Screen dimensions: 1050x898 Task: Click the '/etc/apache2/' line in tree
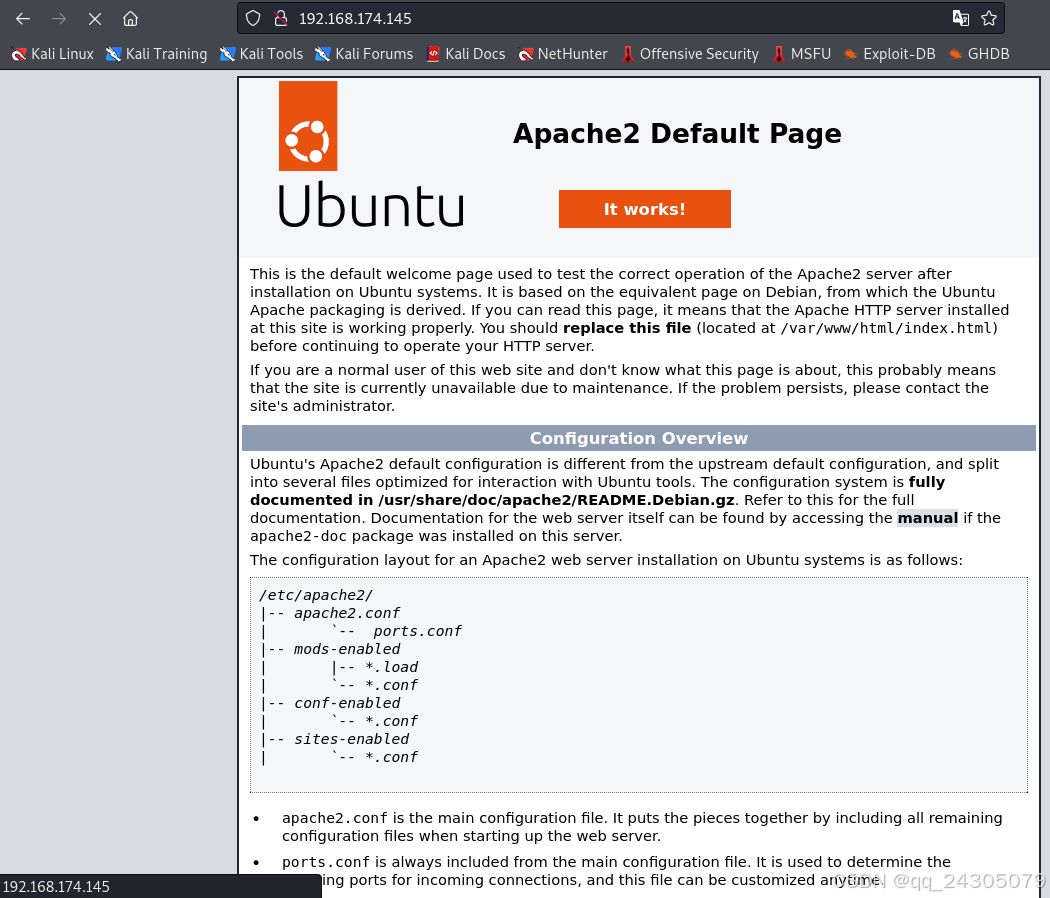[315, 595]
